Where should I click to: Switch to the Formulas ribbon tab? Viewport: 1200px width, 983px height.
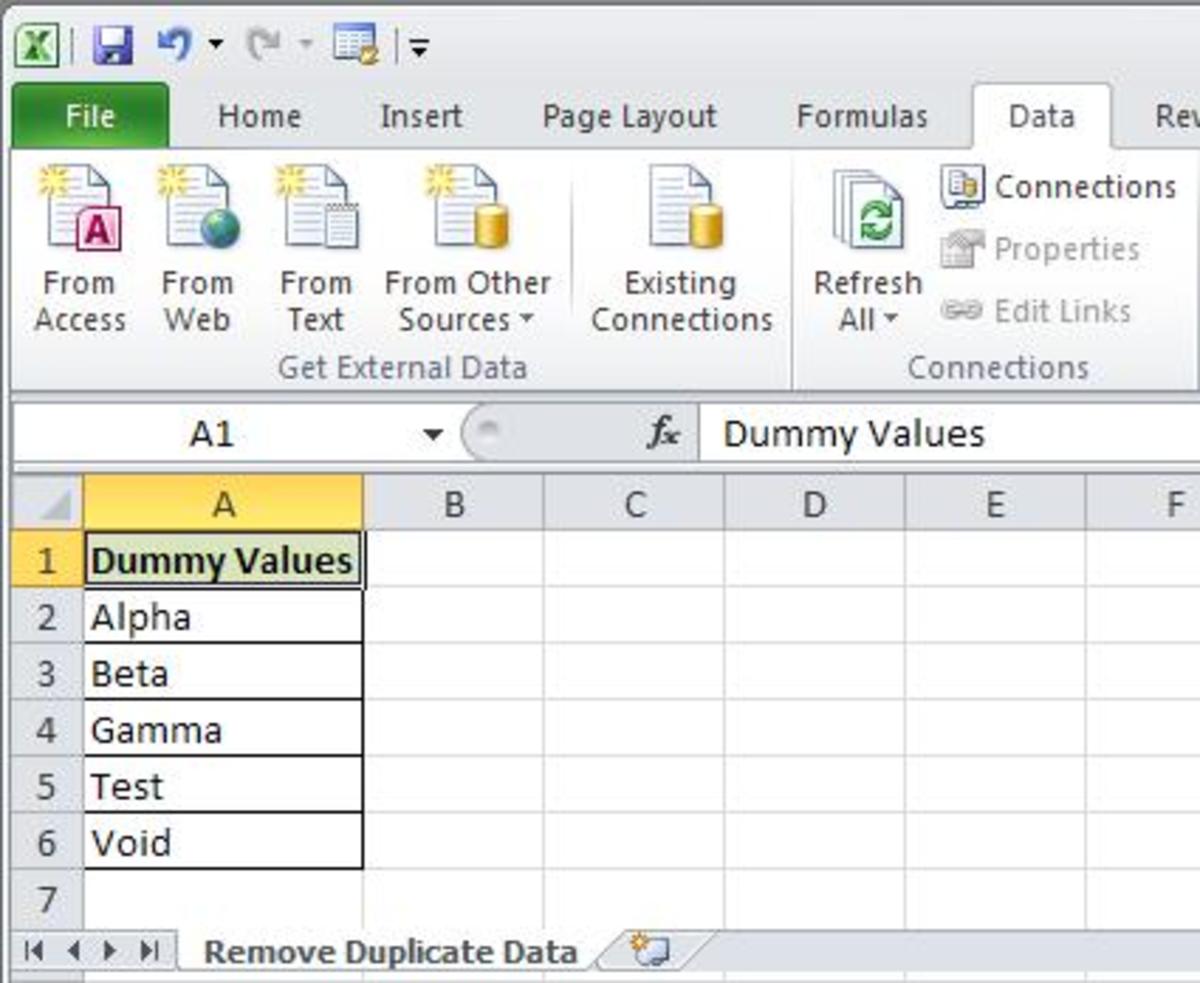click(x=861, y=116)
